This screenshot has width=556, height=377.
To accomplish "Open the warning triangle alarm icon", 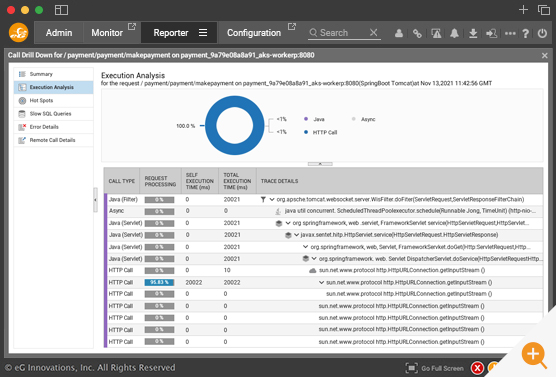I will click(436, 33).
